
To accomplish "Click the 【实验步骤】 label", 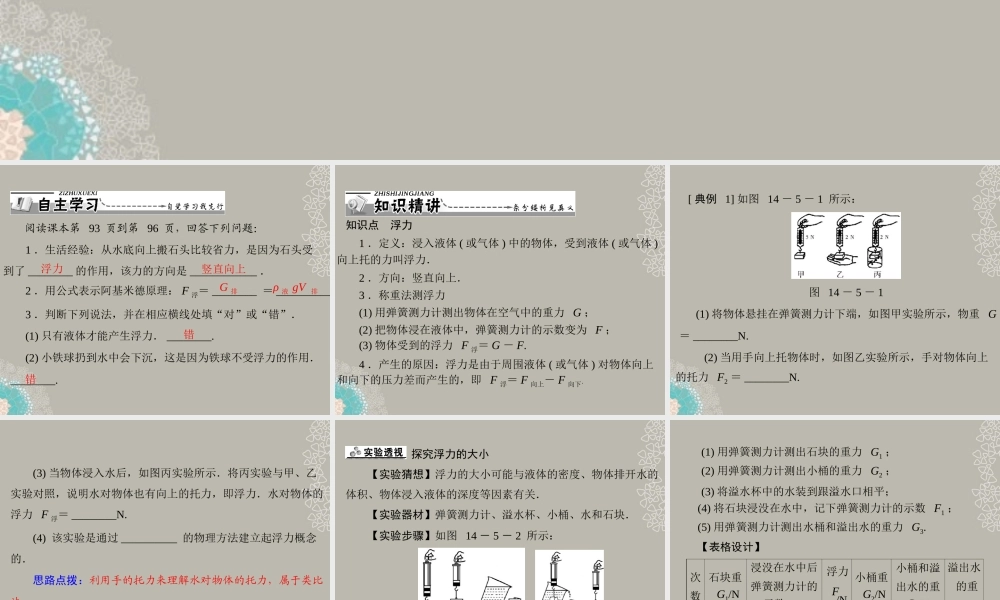I will [401, 536].
